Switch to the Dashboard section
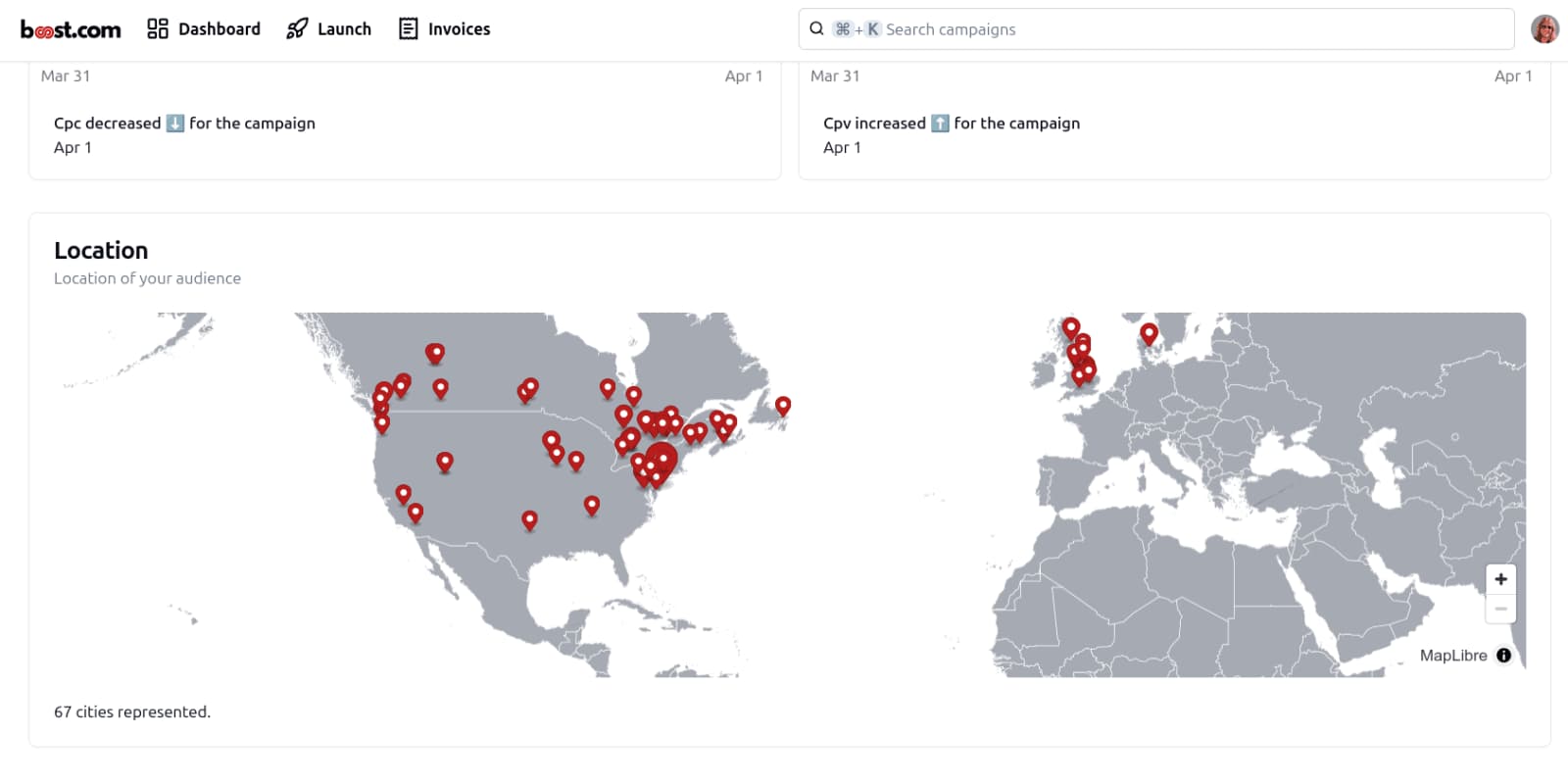Image resolution: width=1568 pixels, height=784 pixels. (x=218, y=28)
